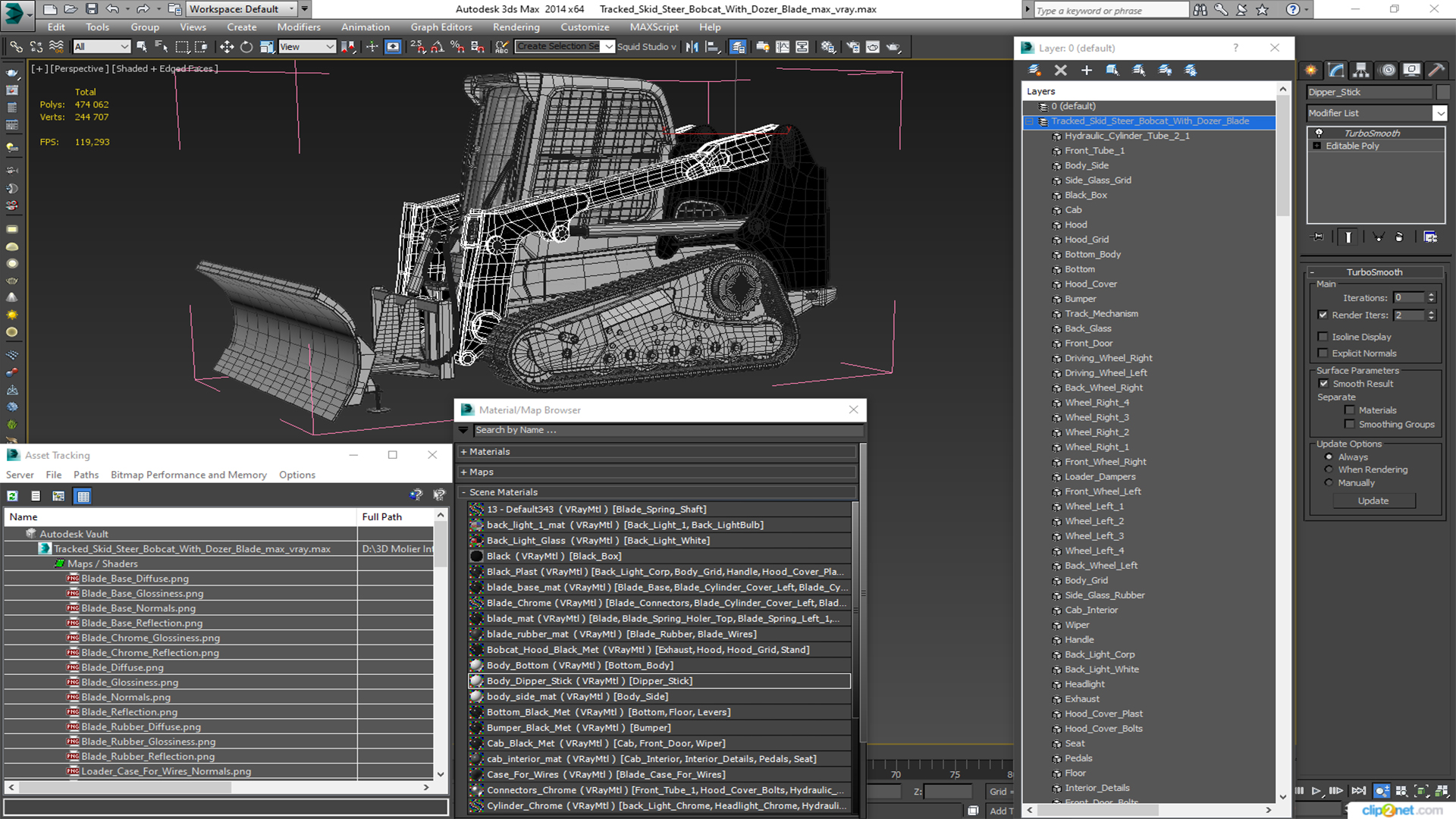Screen dimensions: 1456x819
Task: Open the MAXScript menu
Action: [654, 27]
